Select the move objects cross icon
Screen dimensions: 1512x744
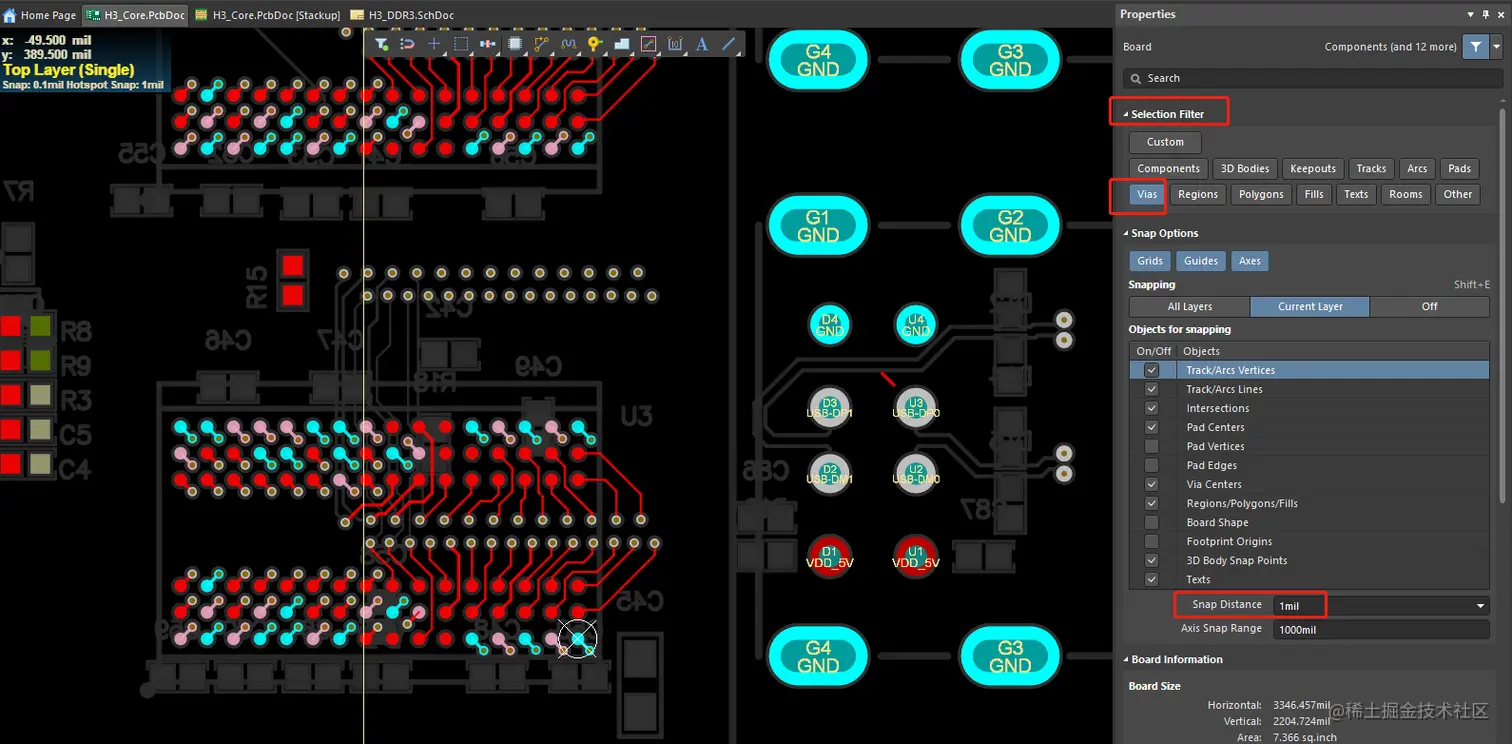(434, 44)
